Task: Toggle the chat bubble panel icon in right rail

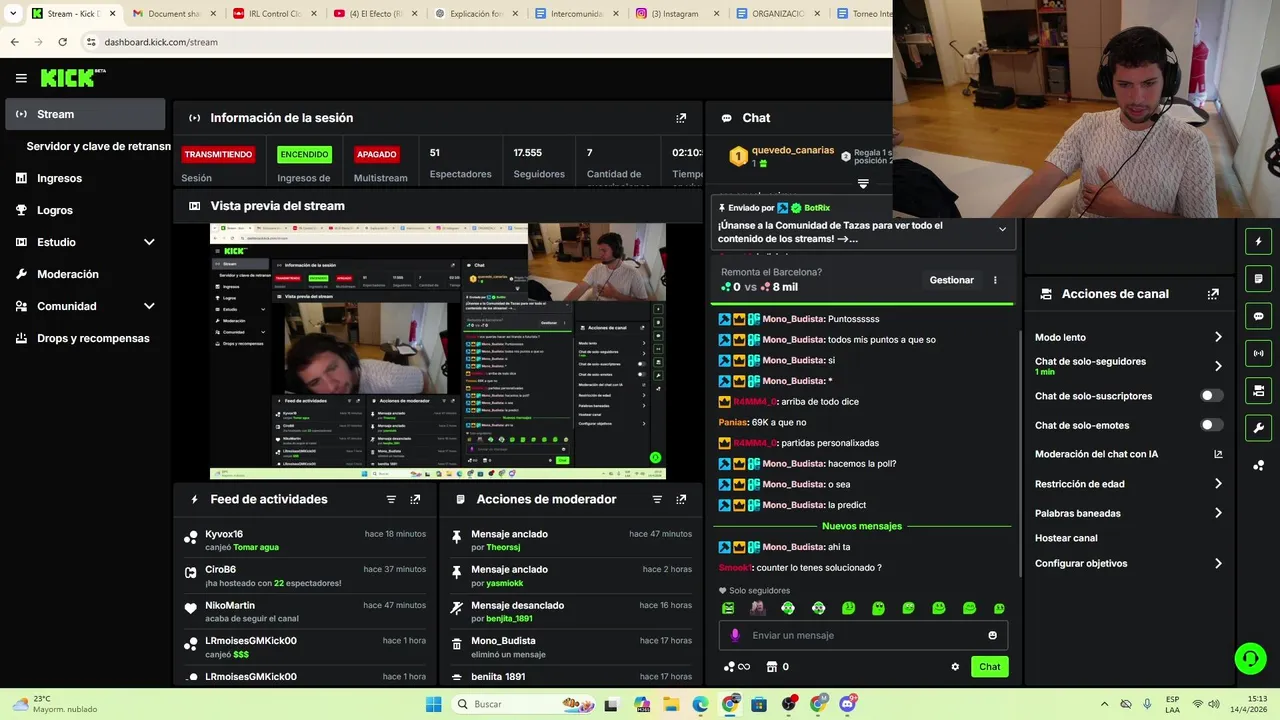Action: tap(1258, 316)
